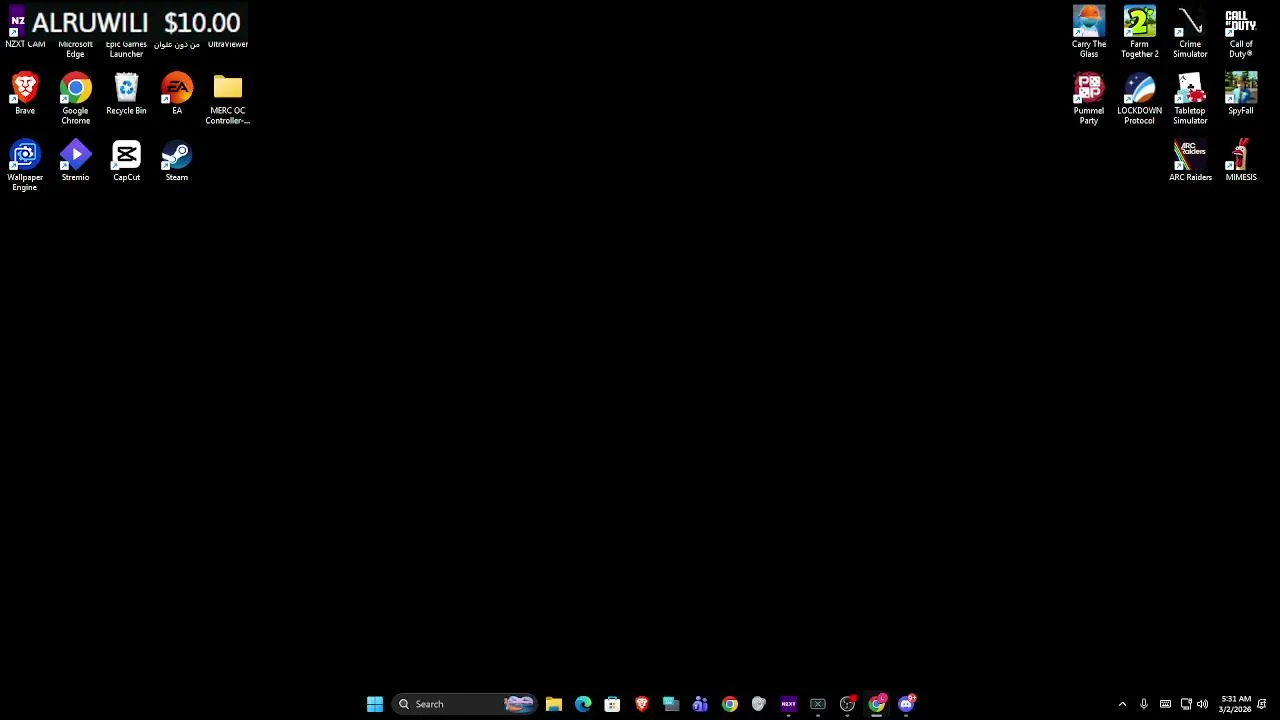This screenshot has height=720, width=1280.
Task: Open the clock showing 5:31 AM
Action: (x=1235, y=704)
